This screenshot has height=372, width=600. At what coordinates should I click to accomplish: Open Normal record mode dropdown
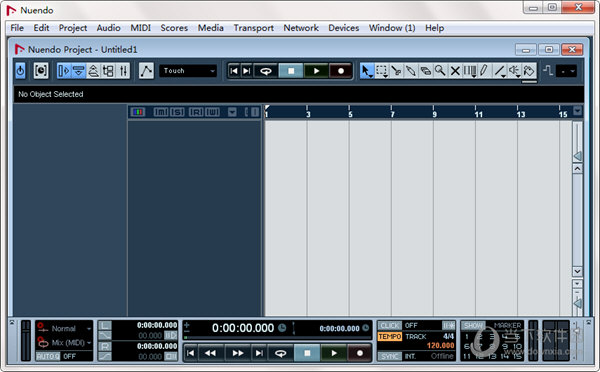pos(71,328)
